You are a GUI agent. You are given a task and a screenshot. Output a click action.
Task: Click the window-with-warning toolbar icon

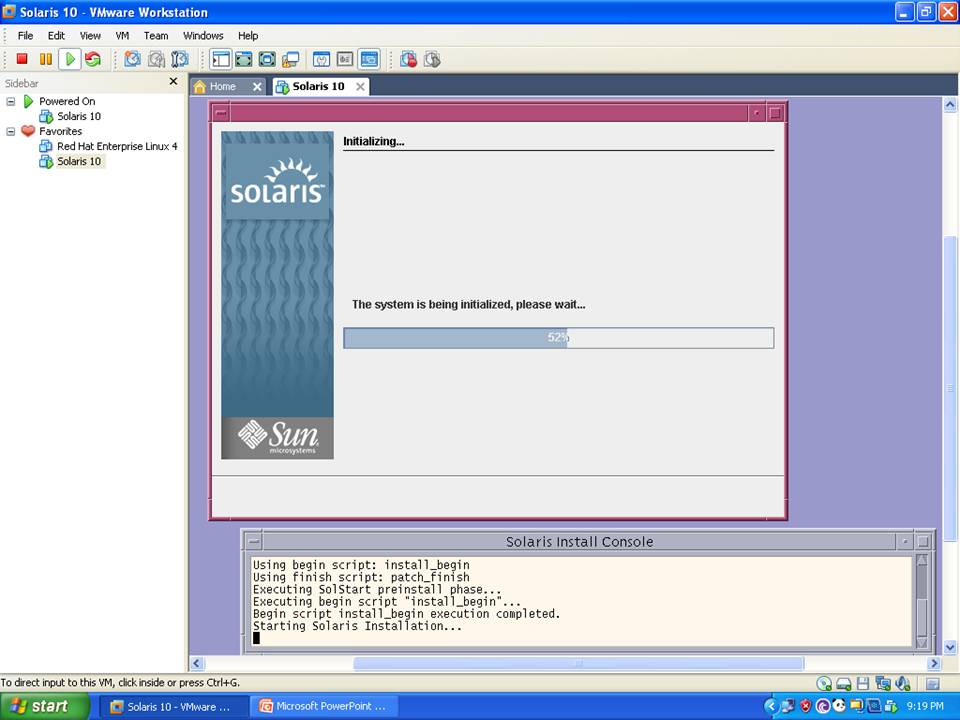(x=290, y=59)
